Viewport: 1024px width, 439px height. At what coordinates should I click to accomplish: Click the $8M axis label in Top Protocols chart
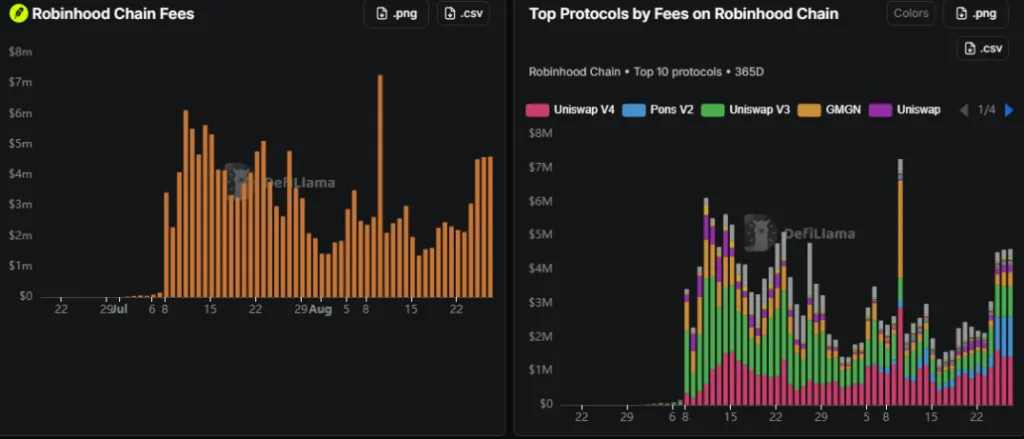tap(541, 133)
